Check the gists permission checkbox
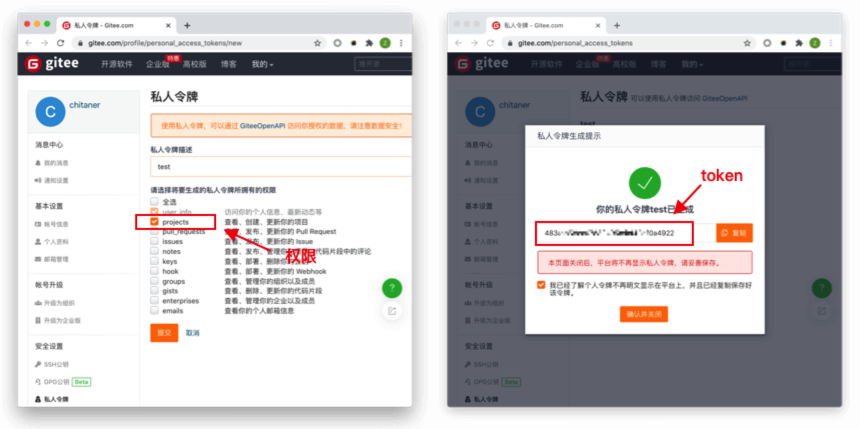 pyautogui.click(x=154, y=291)
